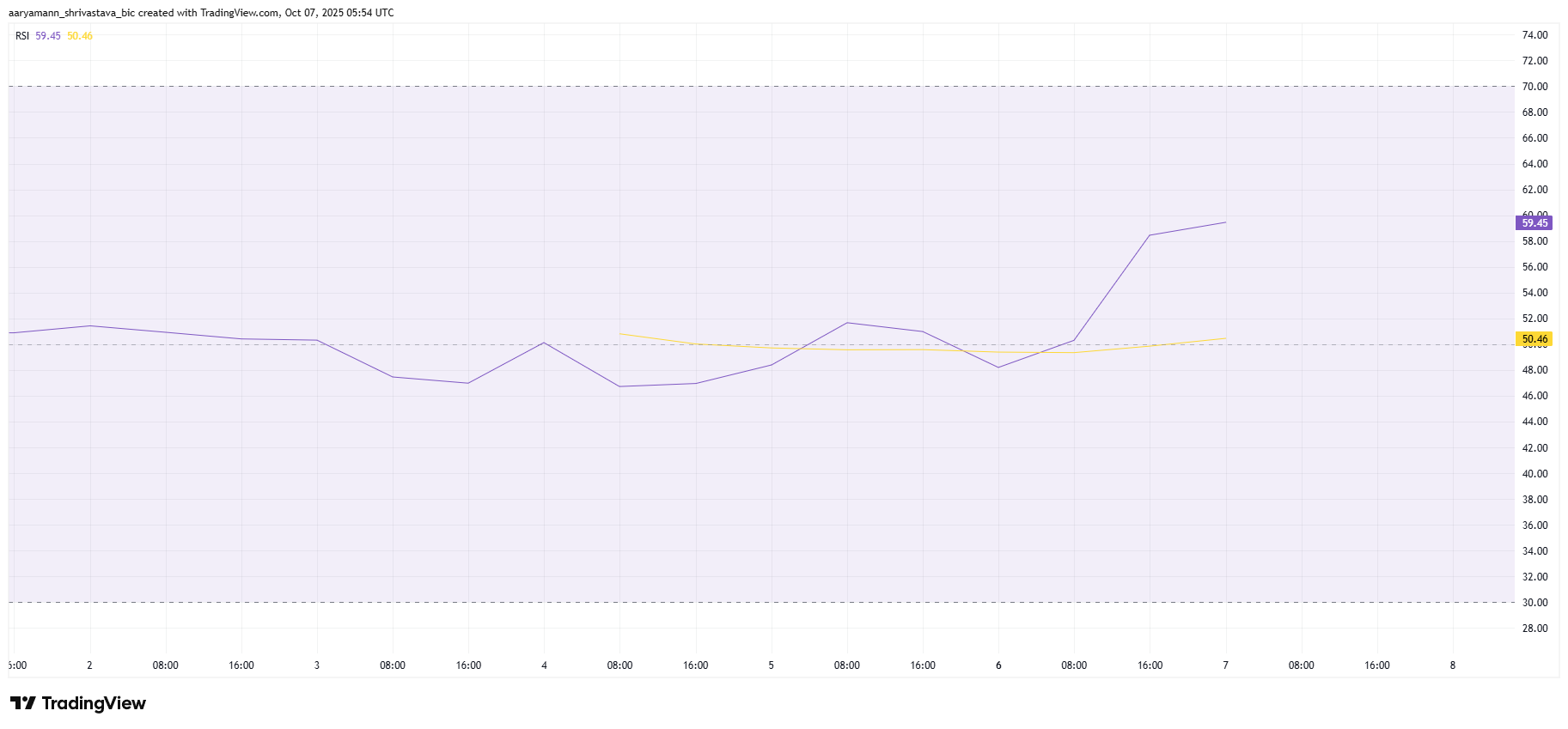This screenshot has height=729, width=1568.
Task: Select date 2 on the time axis
Action: 89,665
